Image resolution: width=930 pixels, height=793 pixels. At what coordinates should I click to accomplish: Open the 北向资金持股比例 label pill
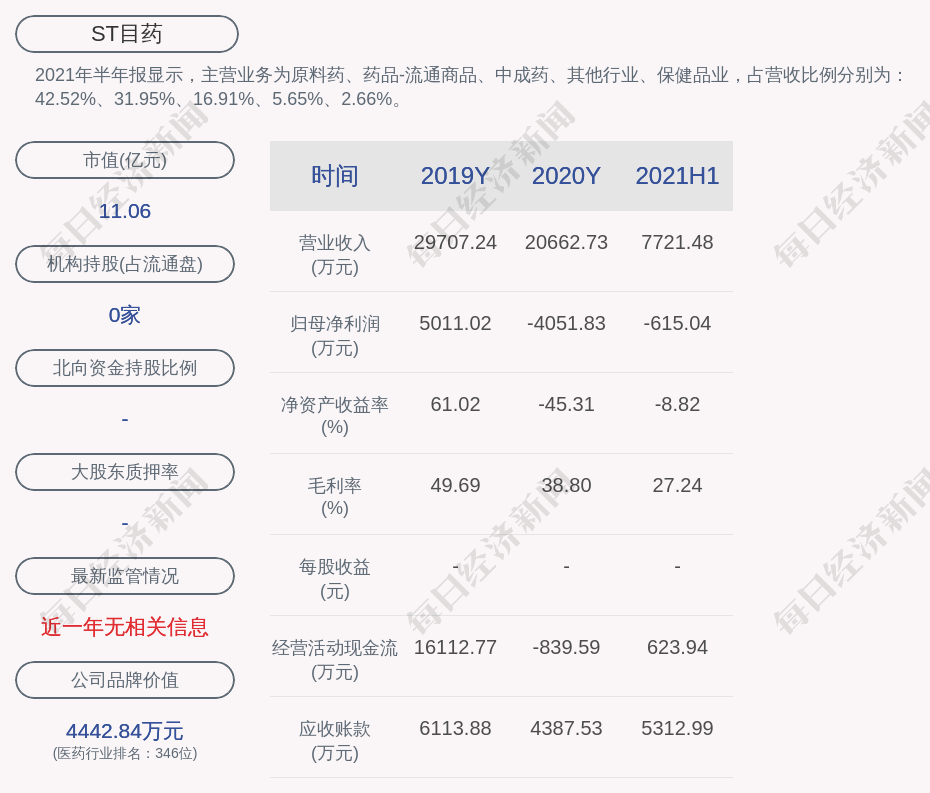tap(125, 368)
